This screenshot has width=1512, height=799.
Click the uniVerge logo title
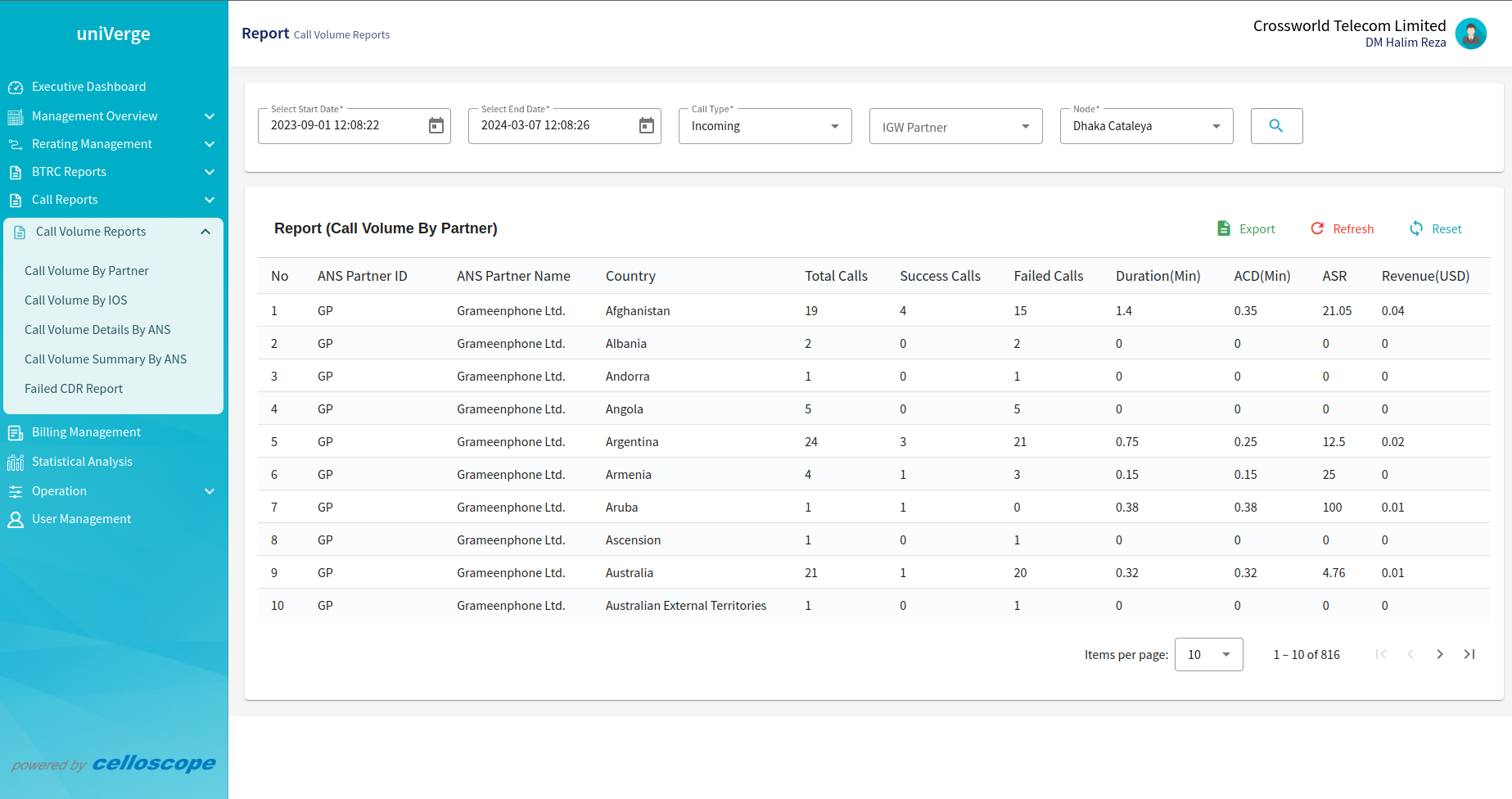(114, 34)
